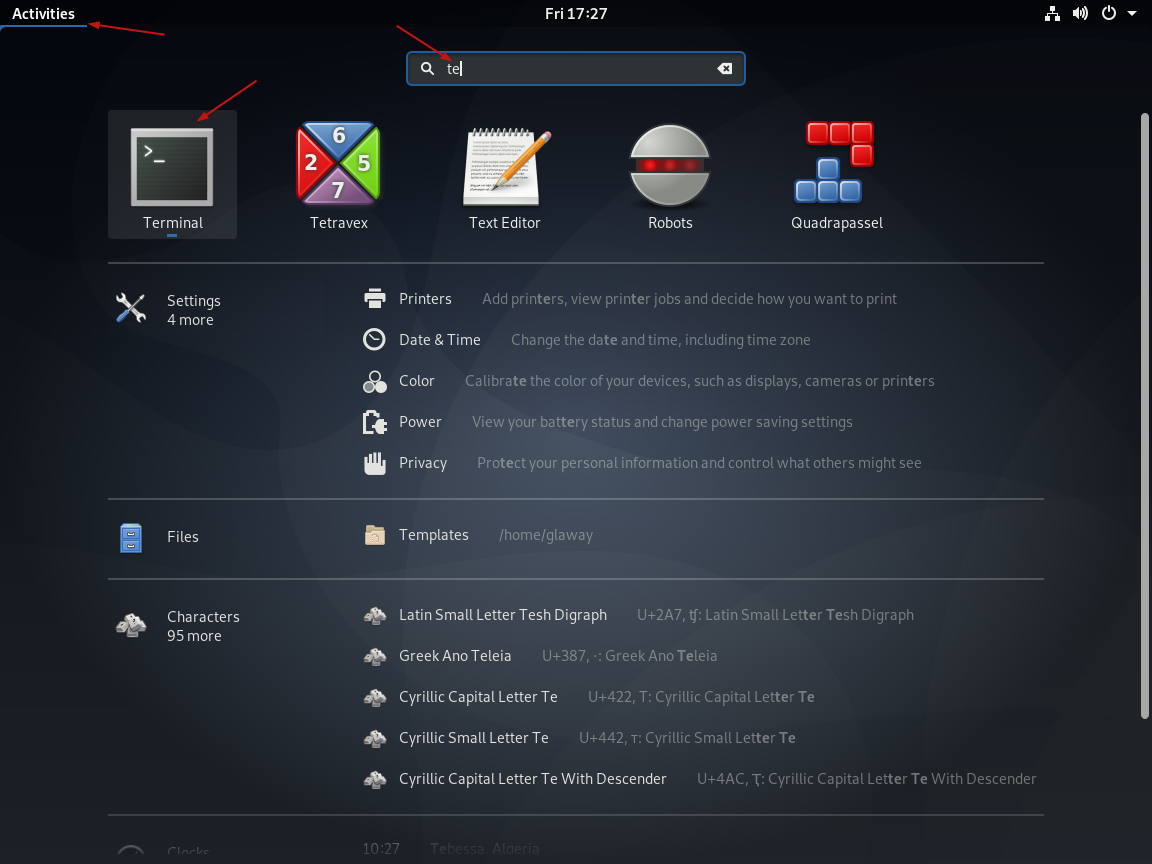The image size is (1152, 864).
Task: Open Date & Time settings result
Action: (587, 339)
